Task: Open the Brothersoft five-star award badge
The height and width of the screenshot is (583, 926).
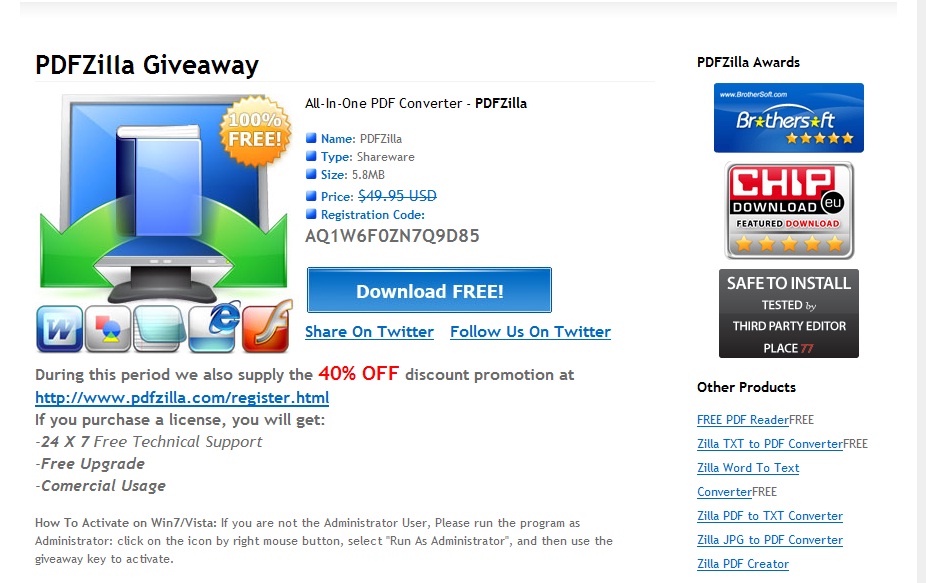Action: point(788,118)
